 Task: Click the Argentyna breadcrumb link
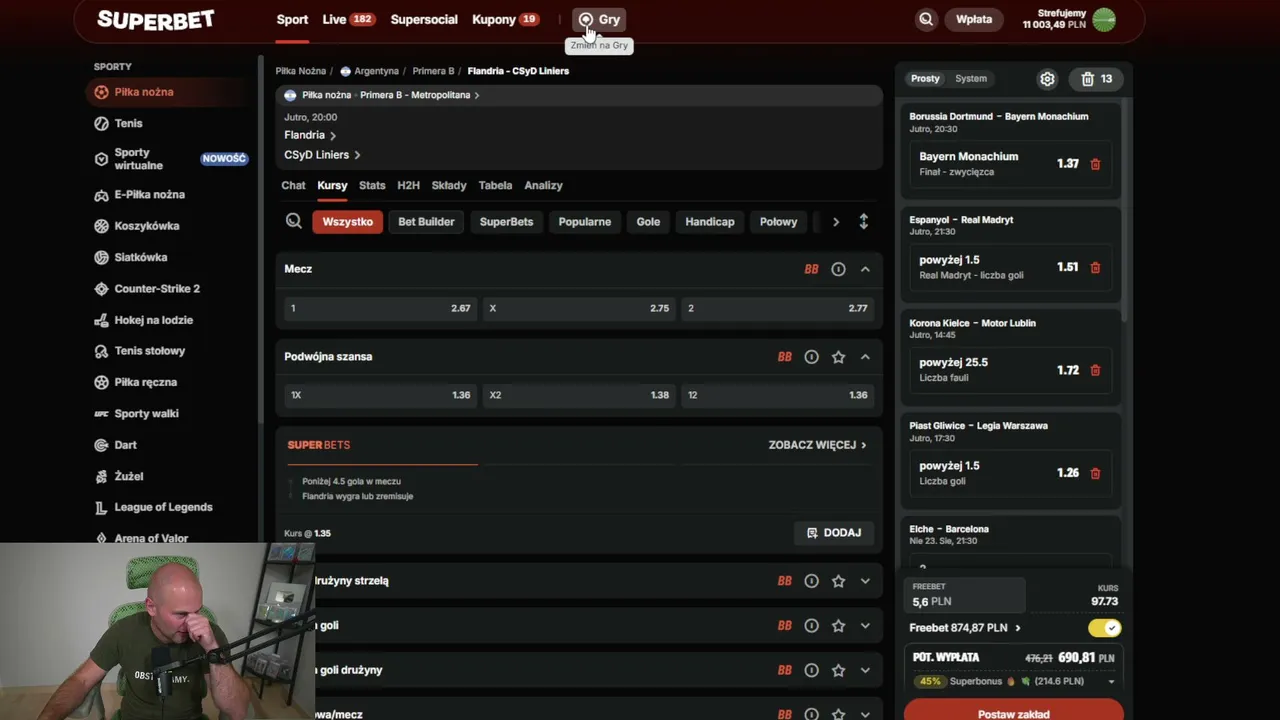pyautogui.click(x=376, y=71)
